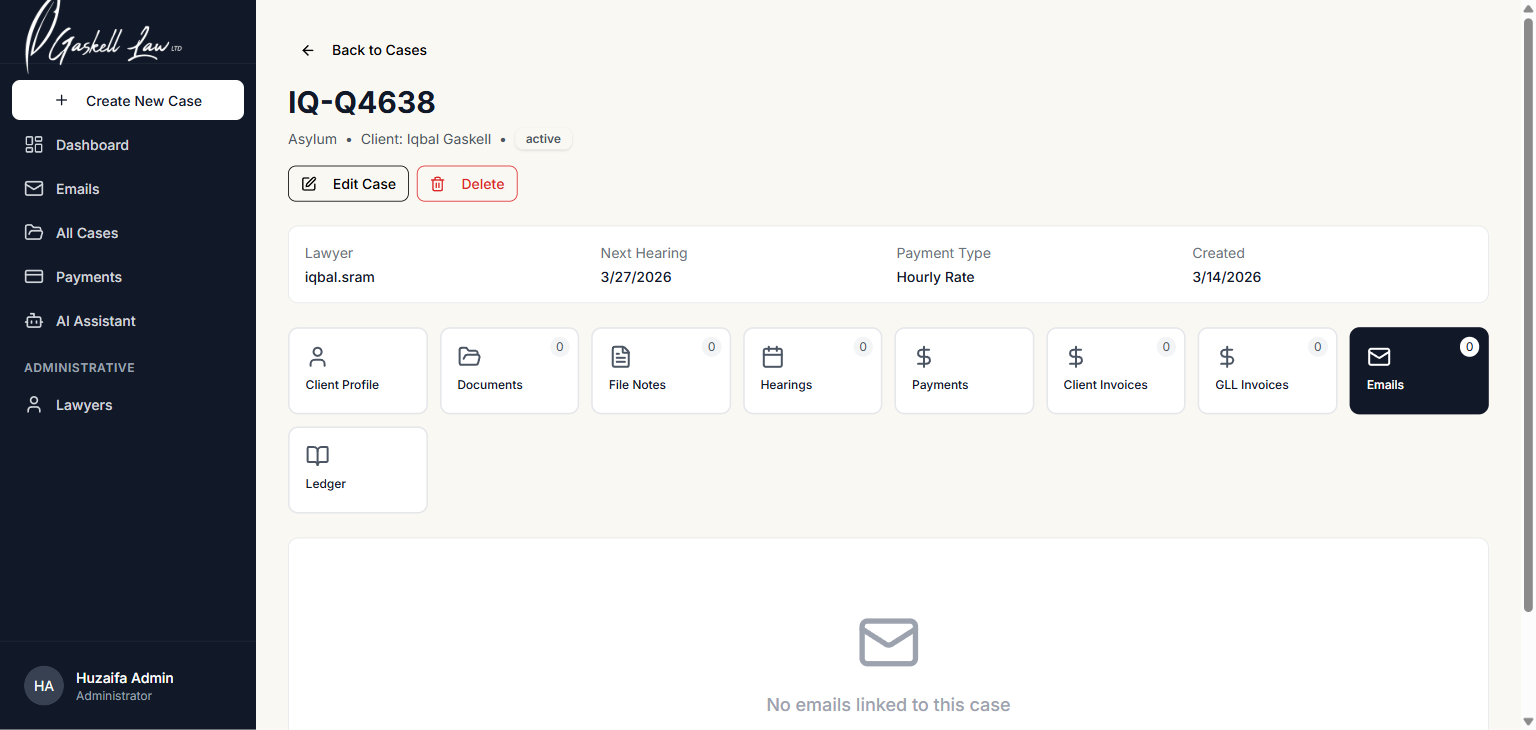The image size is (1536, 730).
Task: Open the GLL Invoices section
Action: [x=1267, y=370]
